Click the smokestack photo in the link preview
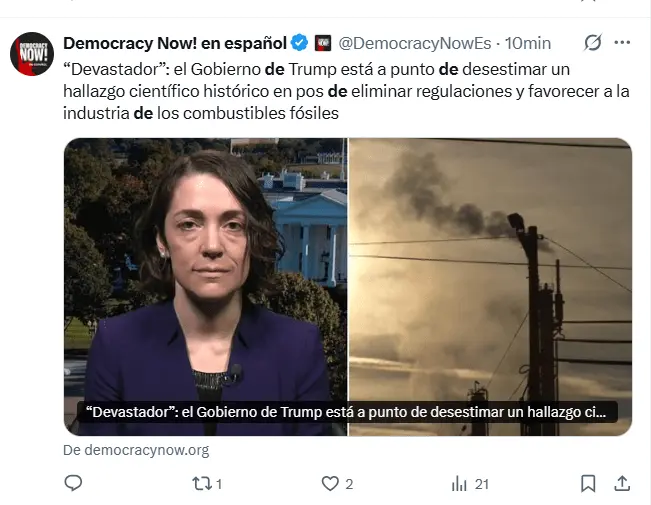The width and height of the screenshot is (651, 505). point(490,287)
